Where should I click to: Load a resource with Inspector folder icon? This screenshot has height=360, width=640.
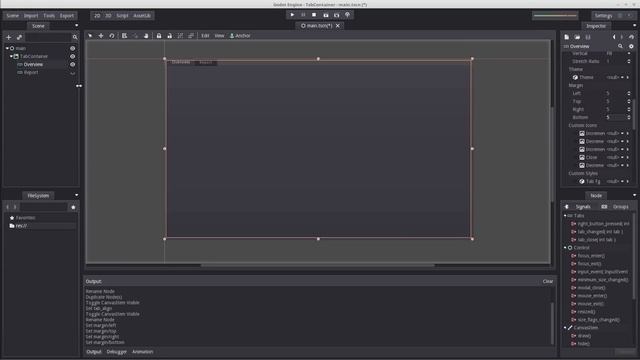click(x=577, y=37)
